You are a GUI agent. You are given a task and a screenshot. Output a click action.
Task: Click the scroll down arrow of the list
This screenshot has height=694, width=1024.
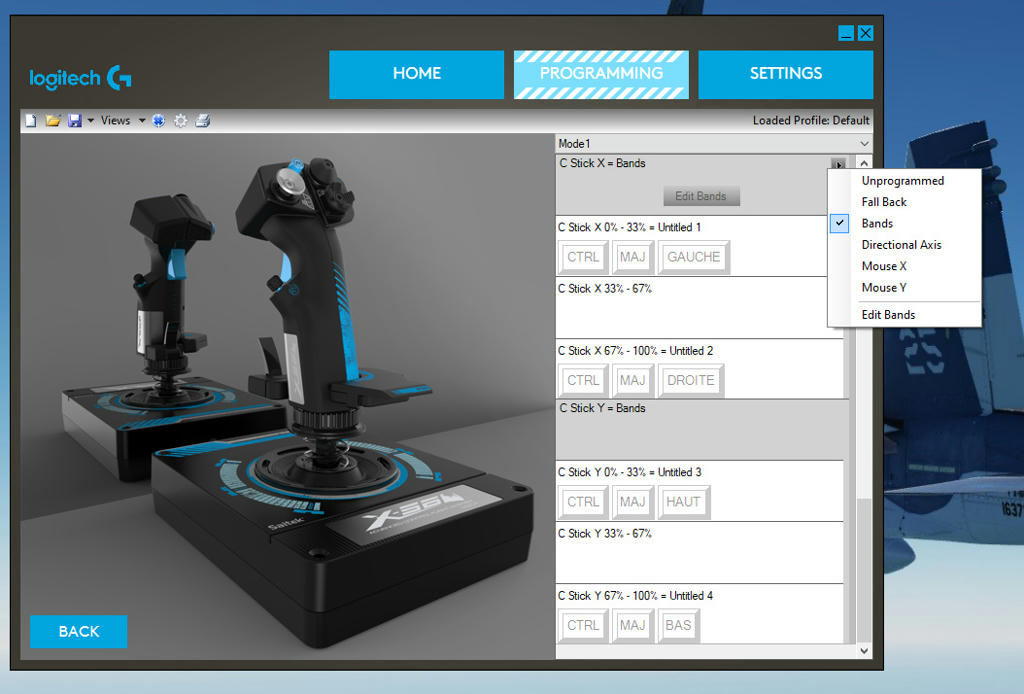coord(864,651)
